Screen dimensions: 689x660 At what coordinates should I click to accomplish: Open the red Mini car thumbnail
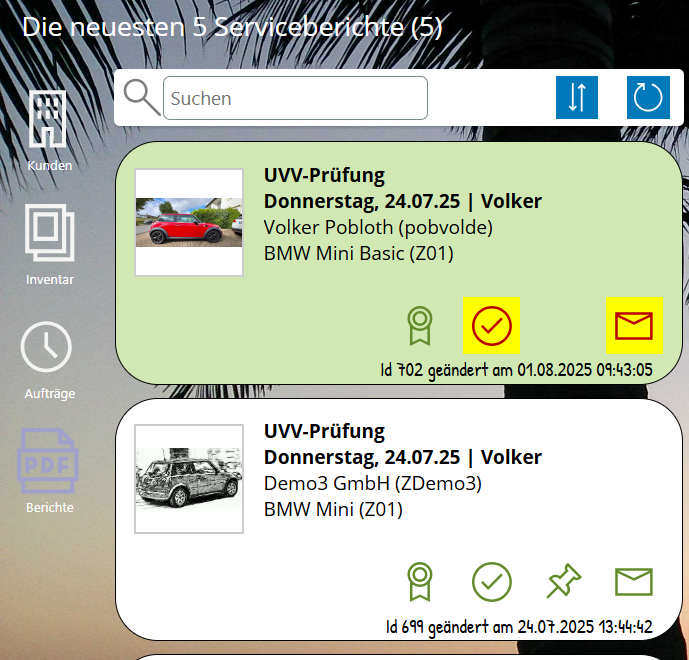pos(189,222)
